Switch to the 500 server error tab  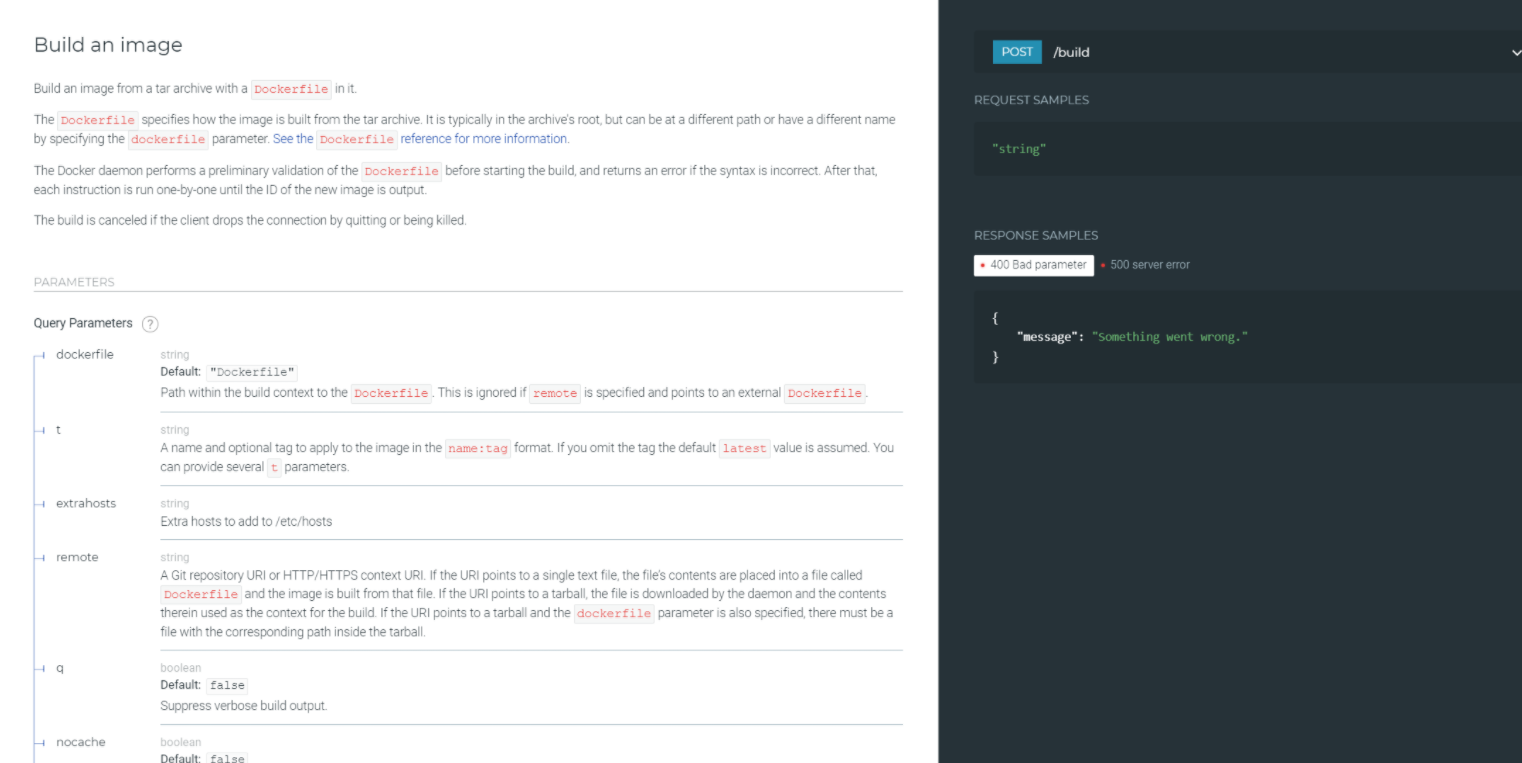[1149, 265]
